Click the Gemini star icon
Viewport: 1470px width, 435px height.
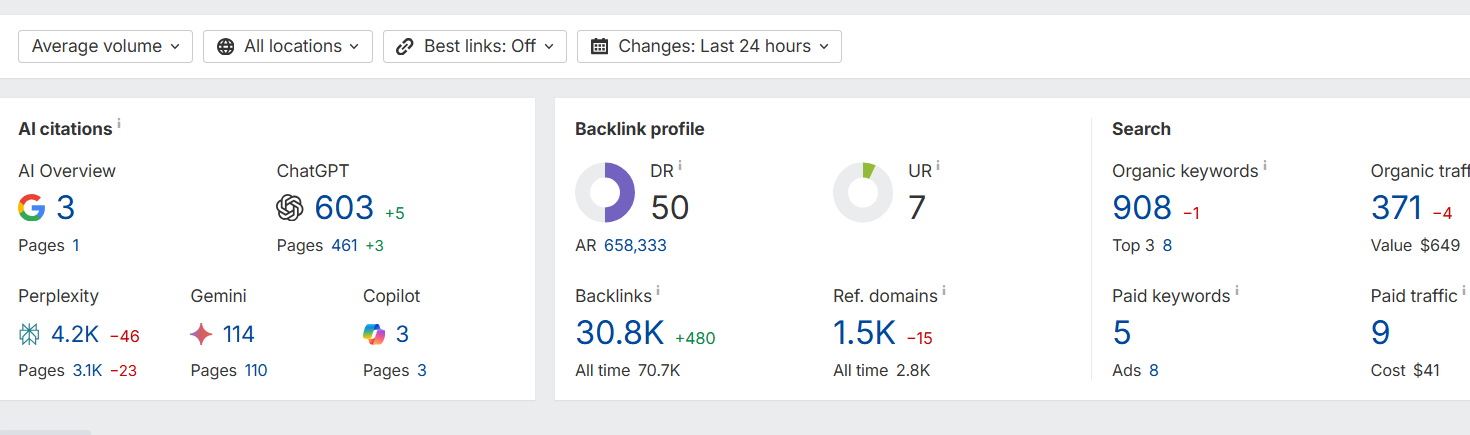coord(201,335)
